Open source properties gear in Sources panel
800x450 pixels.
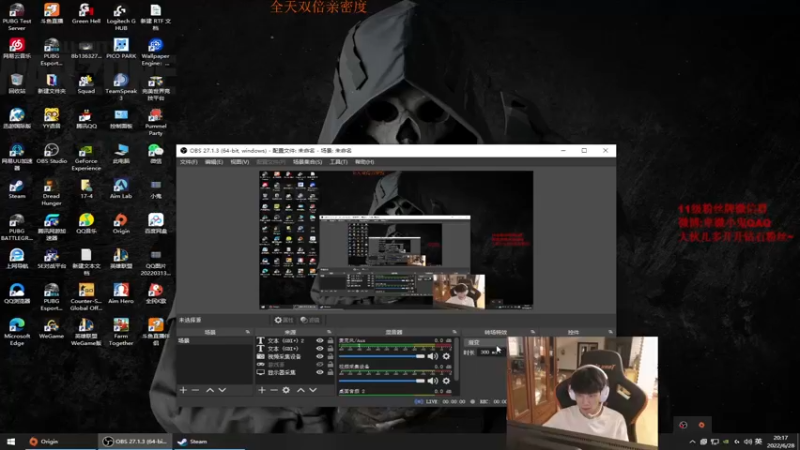pos(286,390)
